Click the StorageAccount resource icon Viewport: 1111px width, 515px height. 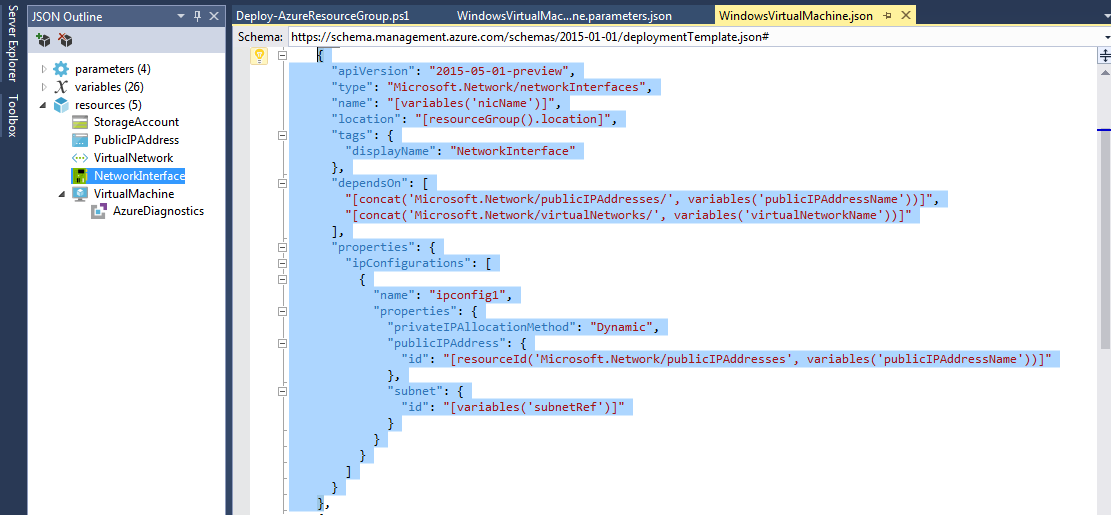click(x=80, y=123)
